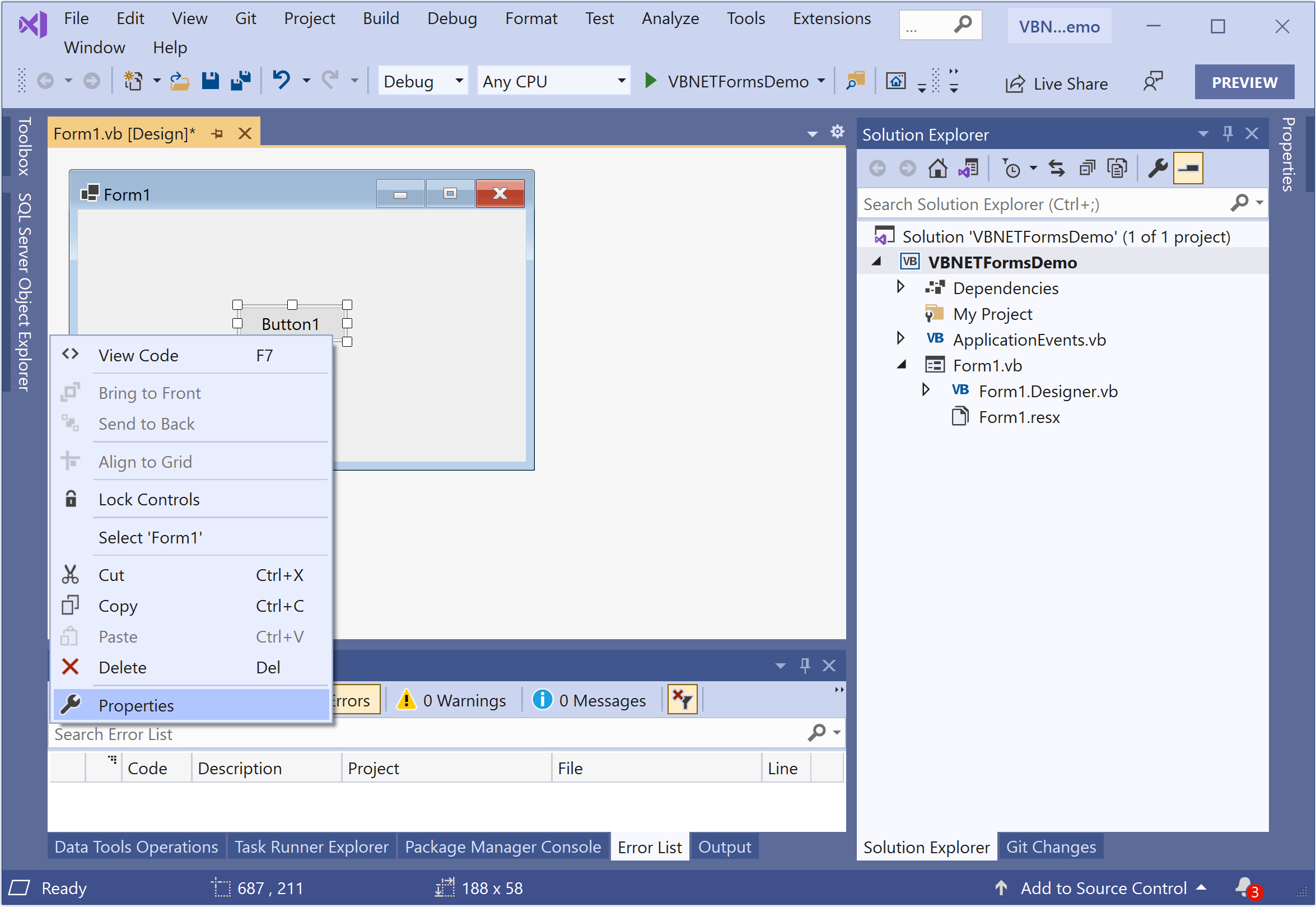Click the Undo arrow icon
The image size is (1316, 907).
281,80
